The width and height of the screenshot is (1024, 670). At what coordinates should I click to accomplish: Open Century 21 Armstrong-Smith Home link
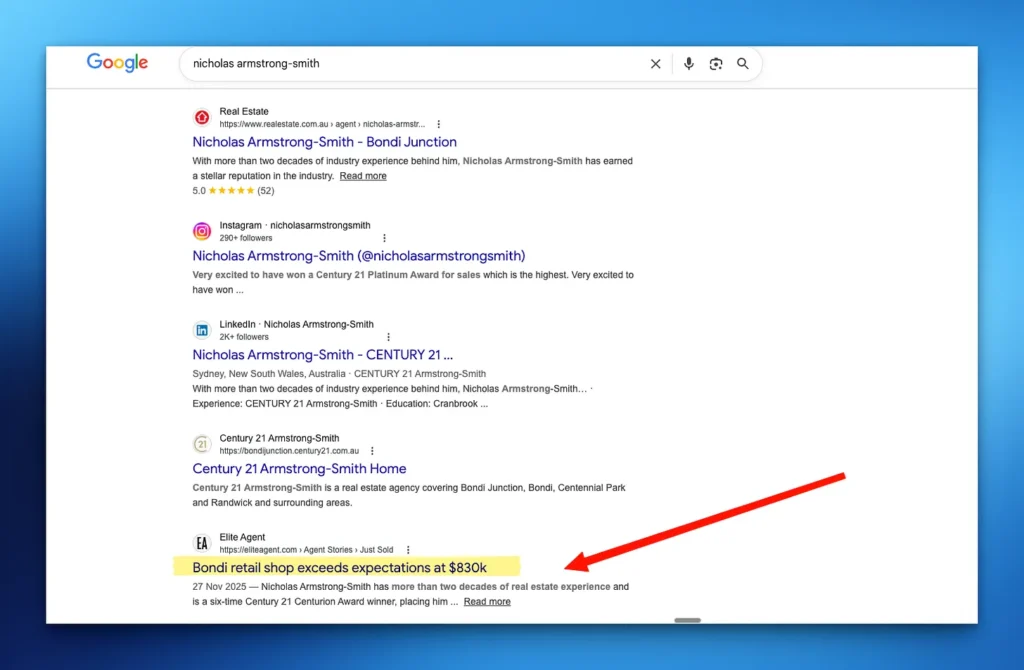coord(299,469)
